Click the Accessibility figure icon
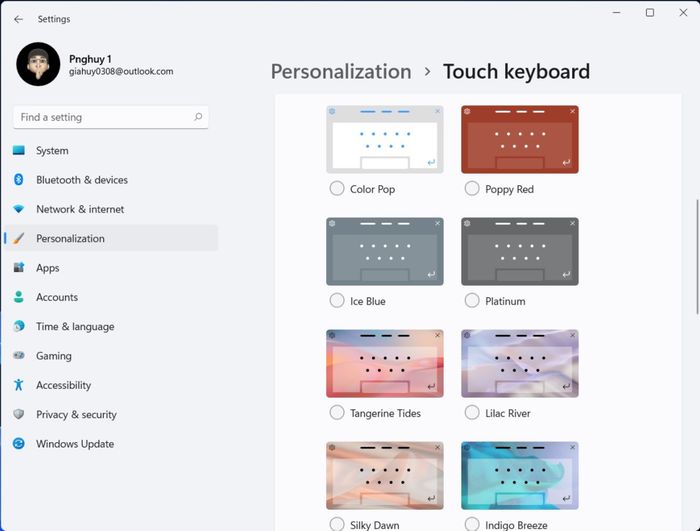 (19, 385)
